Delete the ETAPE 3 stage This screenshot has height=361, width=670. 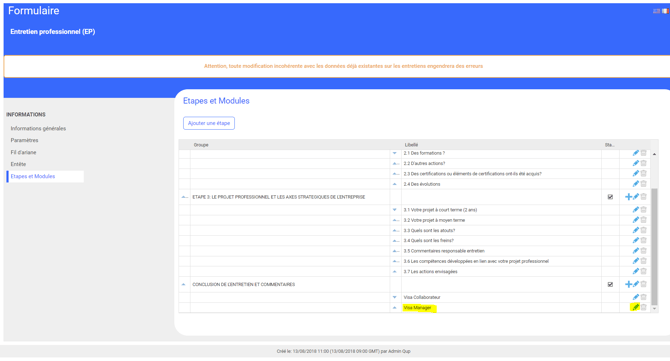644,197
